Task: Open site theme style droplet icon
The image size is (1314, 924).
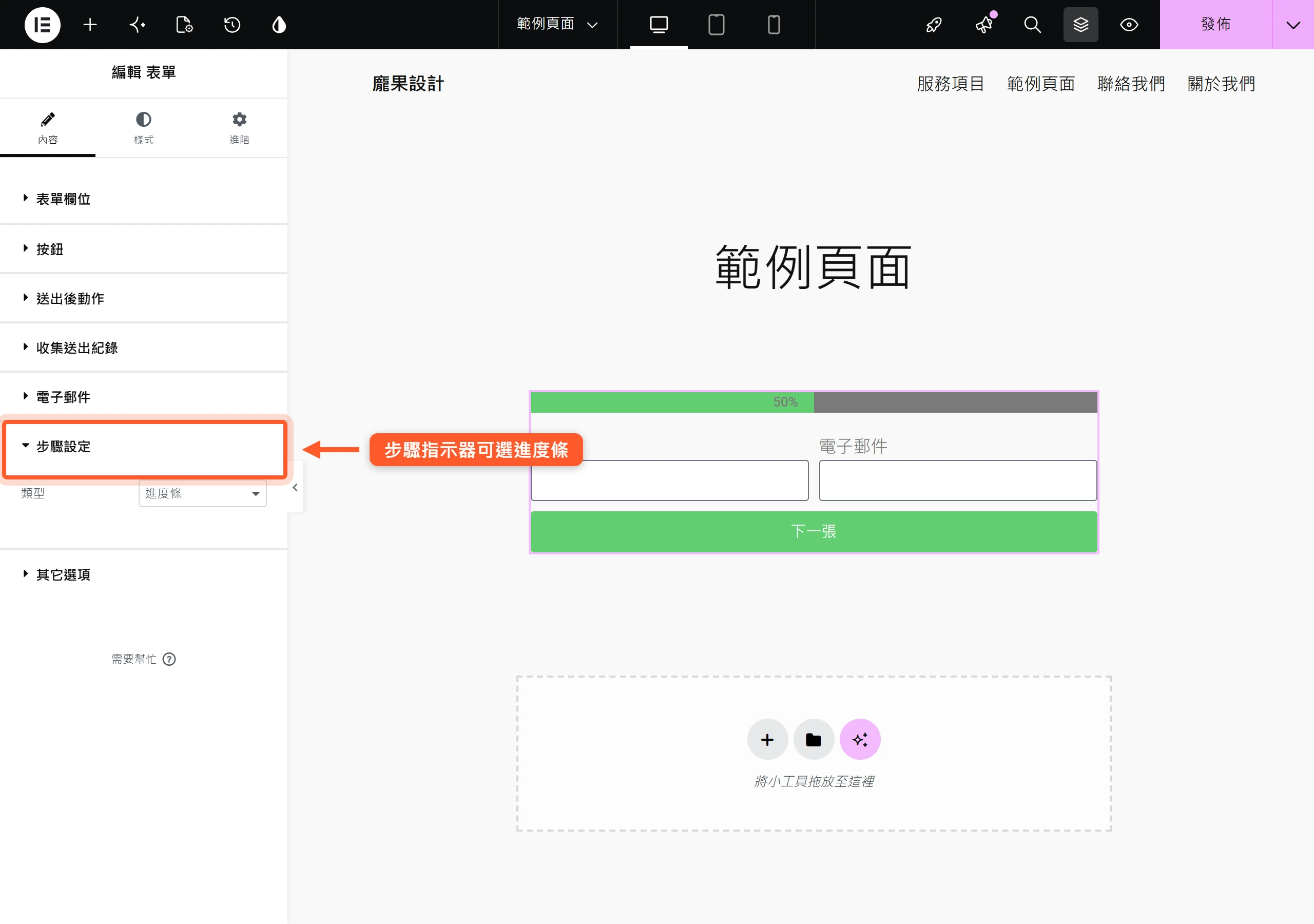Action: pos(279,25)
